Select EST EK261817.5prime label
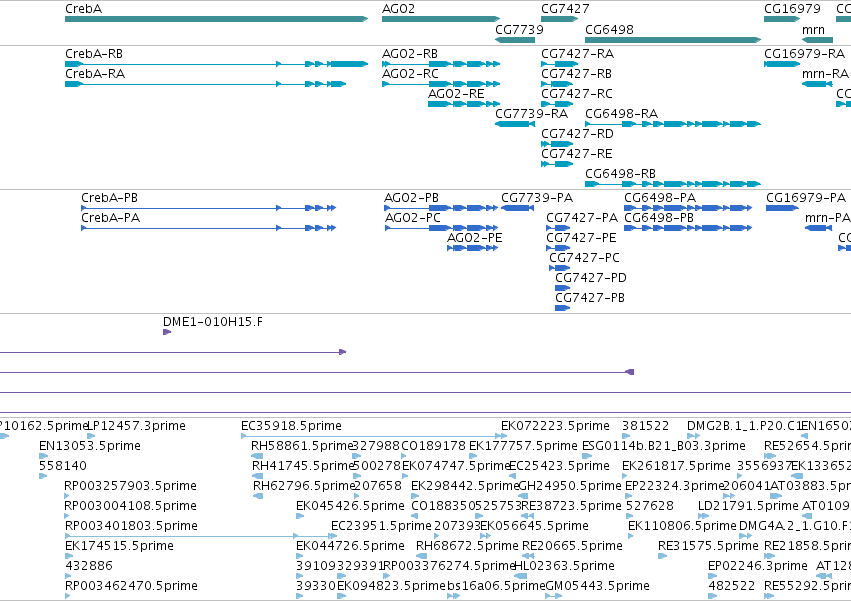This screenshot has width=851, height=601. pos(676,466)
